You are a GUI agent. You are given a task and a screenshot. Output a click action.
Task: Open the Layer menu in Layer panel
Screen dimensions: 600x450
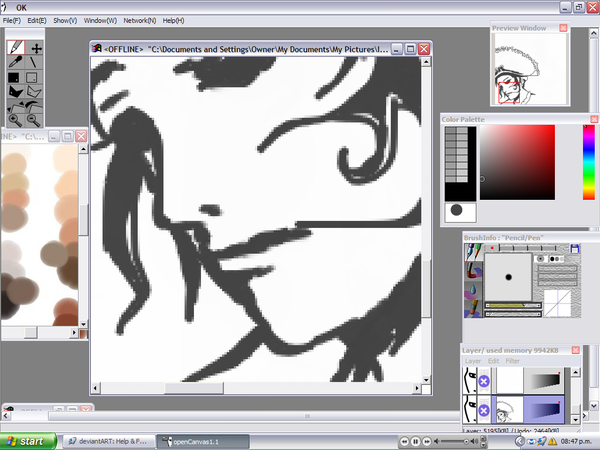[x=473, y=361]
